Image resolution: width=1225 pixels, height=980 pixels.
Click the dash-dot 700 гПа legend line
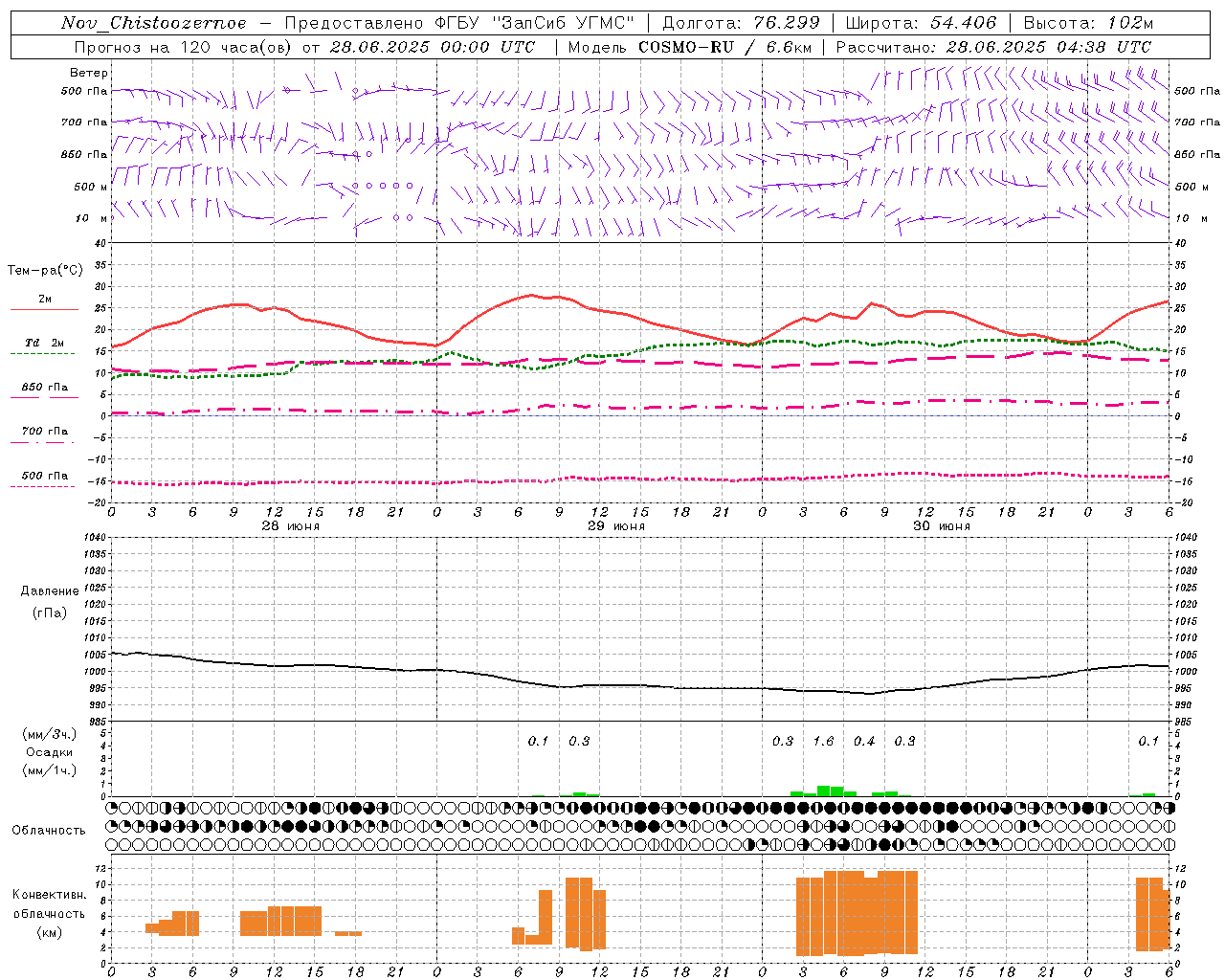point(43,442)
